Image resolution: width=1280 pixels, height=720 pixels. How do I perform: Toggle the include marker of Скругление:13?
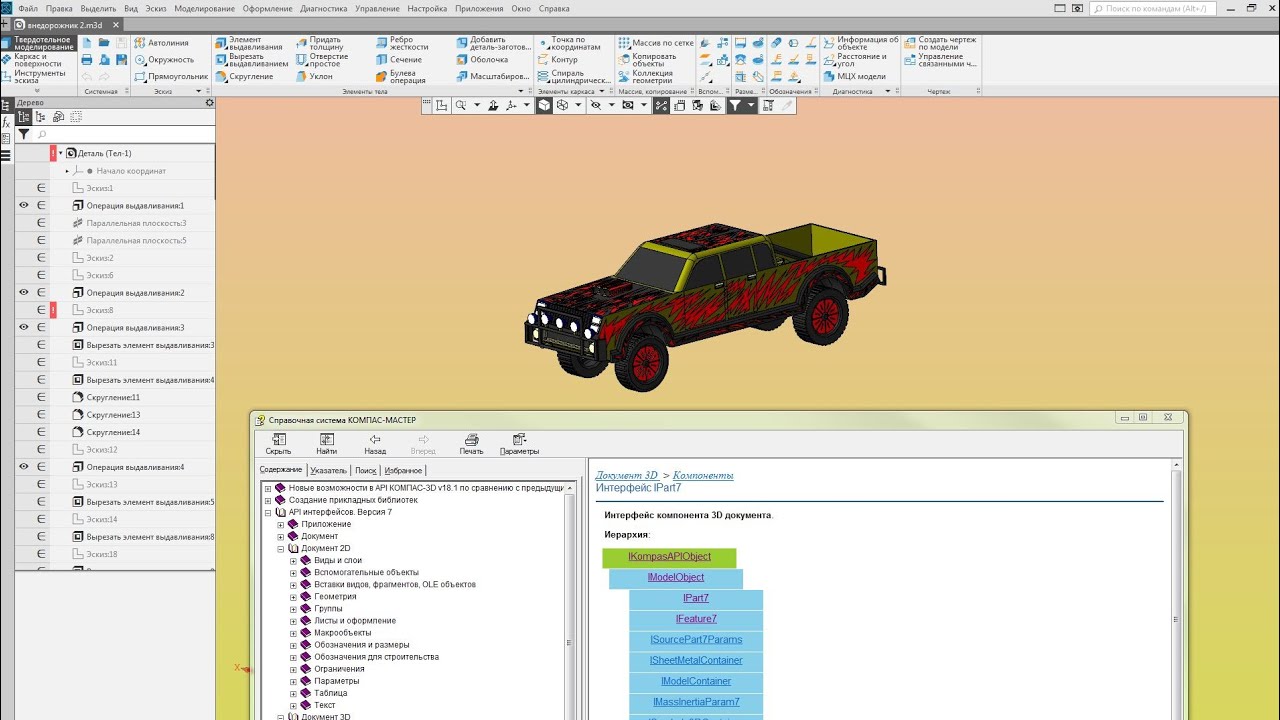point(42,414)
